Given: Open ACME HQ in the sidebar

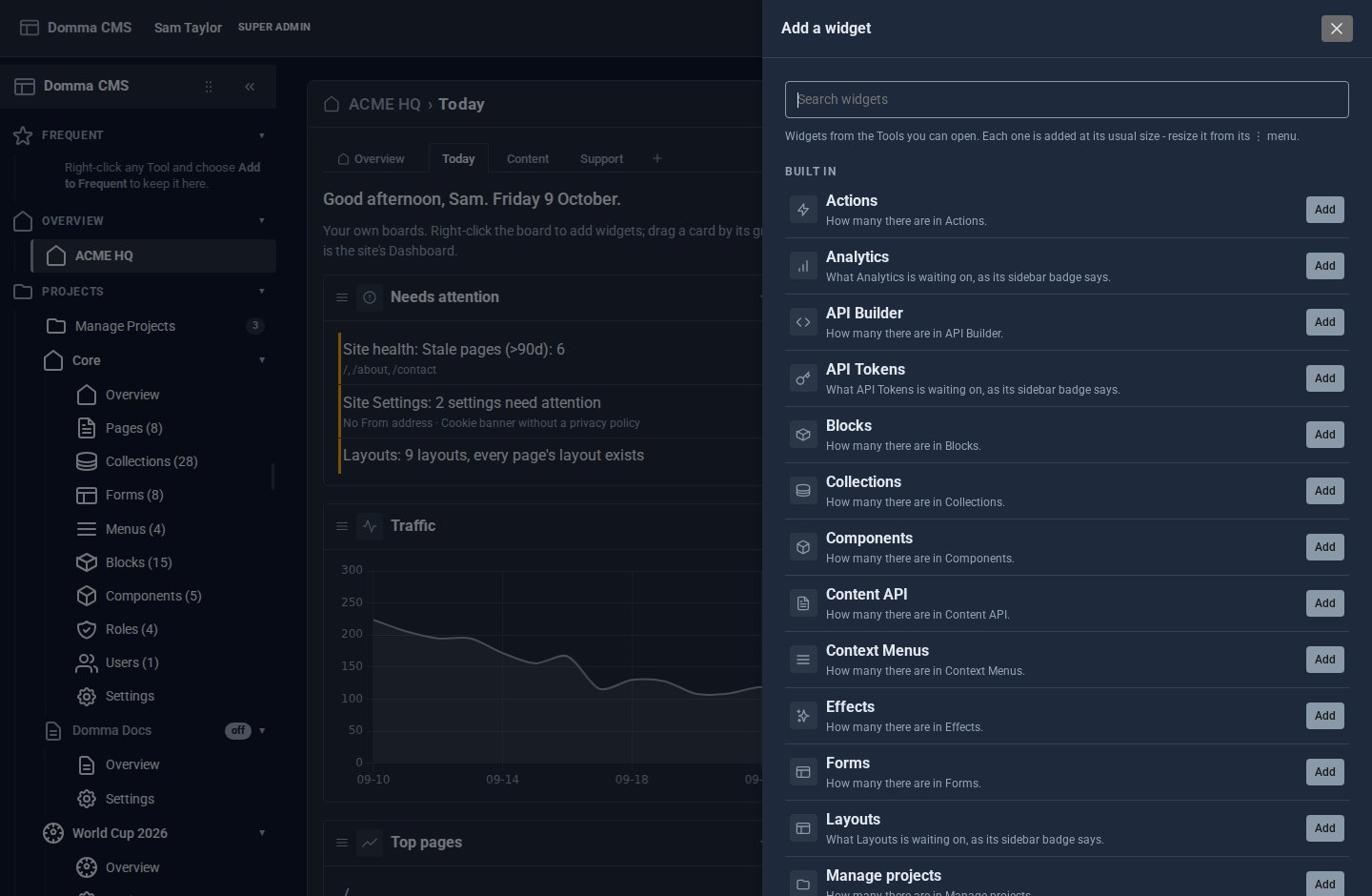Looking at the screenshot, I should pos(154,255).
